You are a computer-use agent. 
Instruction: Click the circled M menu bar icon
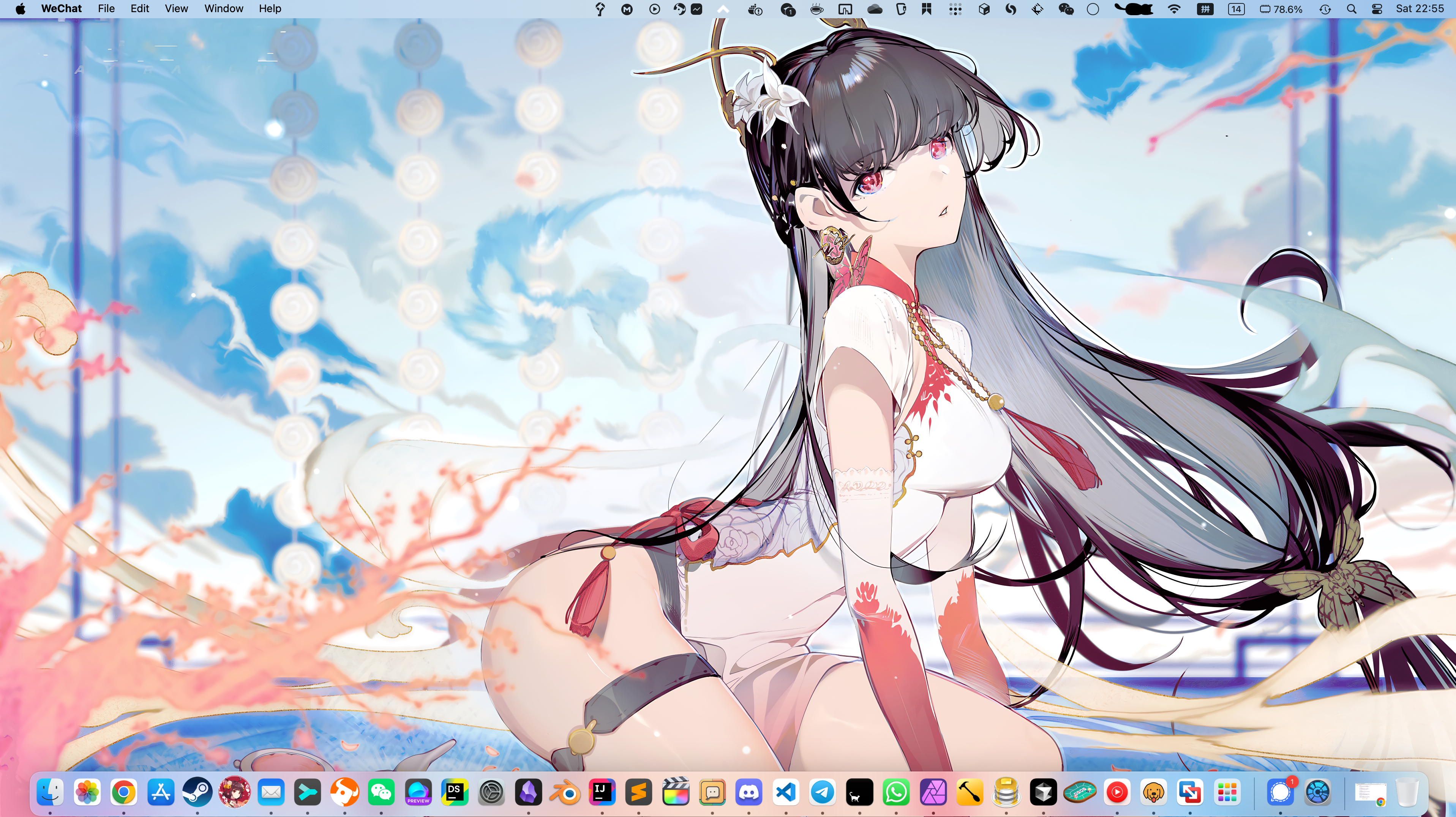(x=627, y=9)
